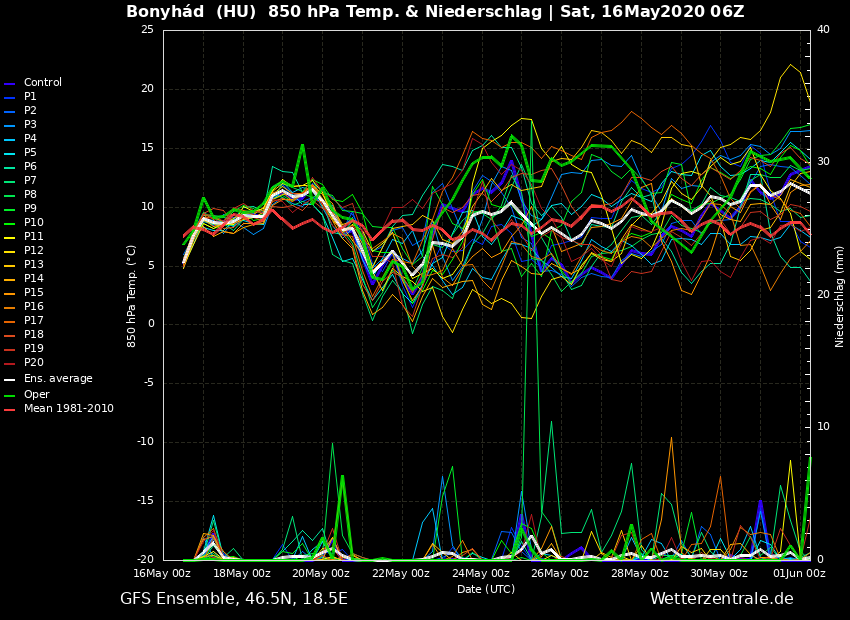The height and width of the screenshot is (620, 850).
Task: Click the 16May 00z date tick label
Action: coord(162,574)
